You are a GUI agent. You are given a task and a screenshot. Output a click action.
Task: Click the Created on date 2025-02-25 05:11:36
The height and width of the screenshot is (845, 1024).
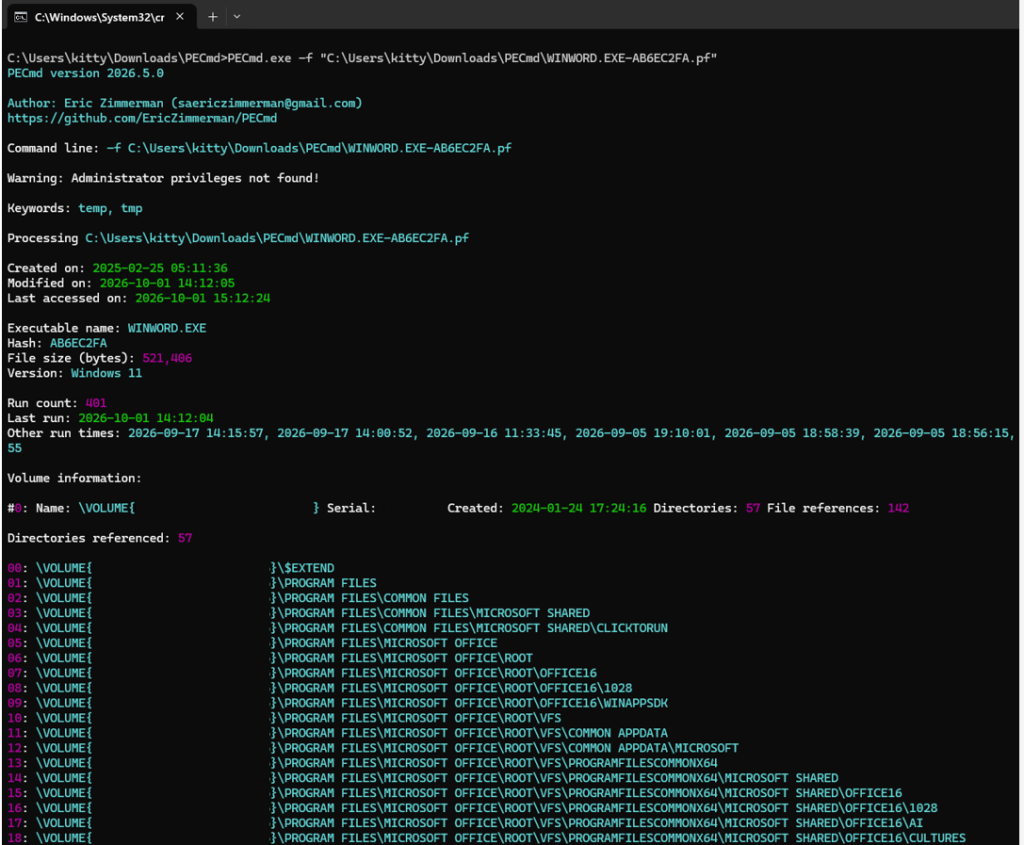[x=160, y=268]
